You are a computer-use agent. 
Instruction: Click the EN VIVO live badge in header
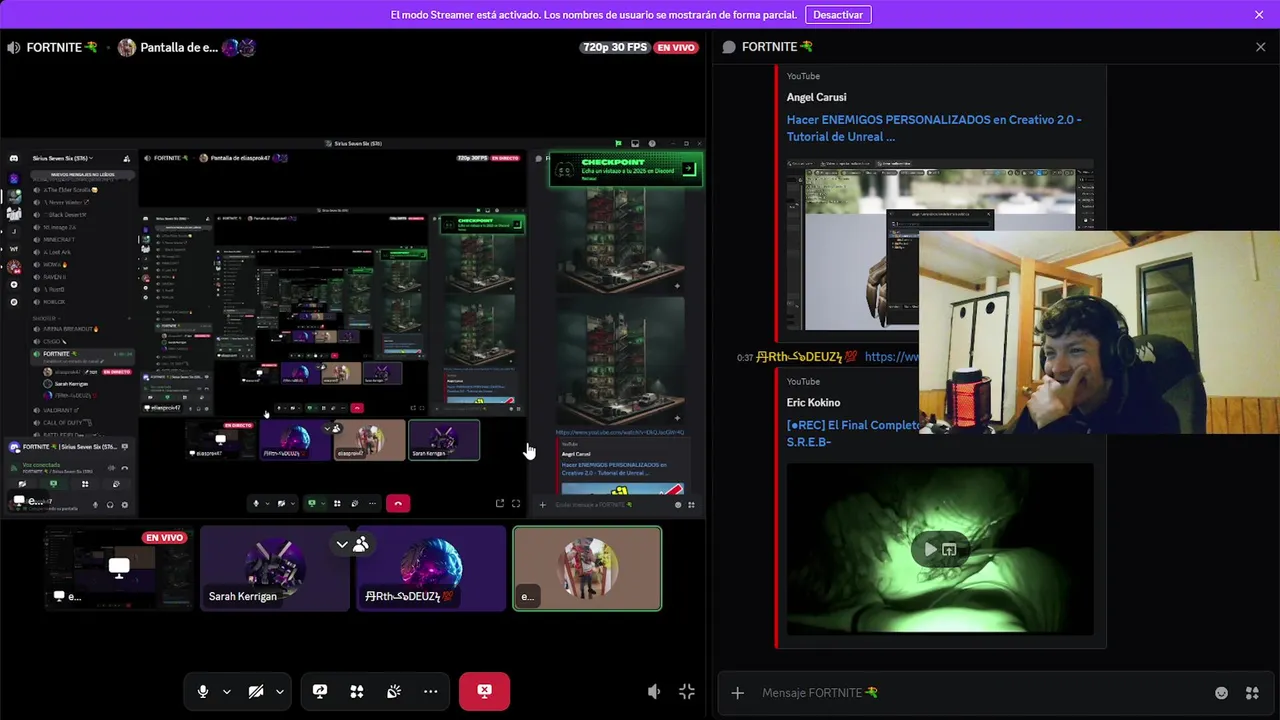(677, 47)
